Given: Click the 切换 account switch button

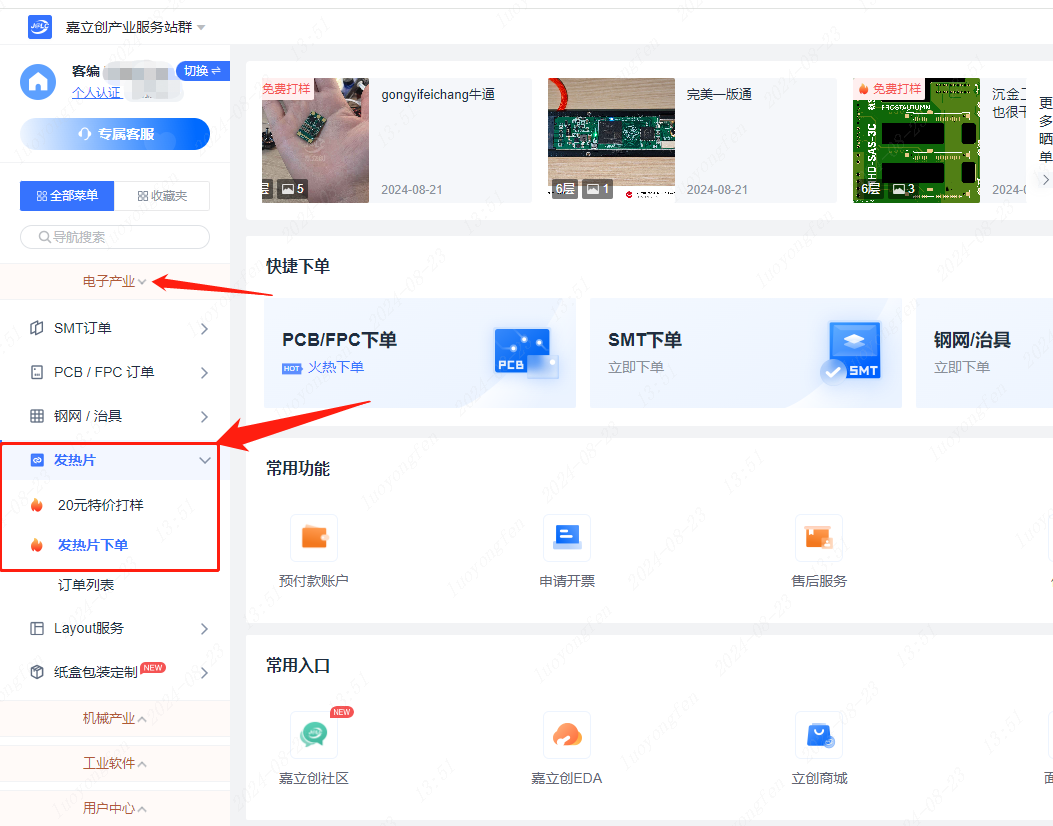Looking at the screenshot, I should pyautogui.click(x=202, y=71).
